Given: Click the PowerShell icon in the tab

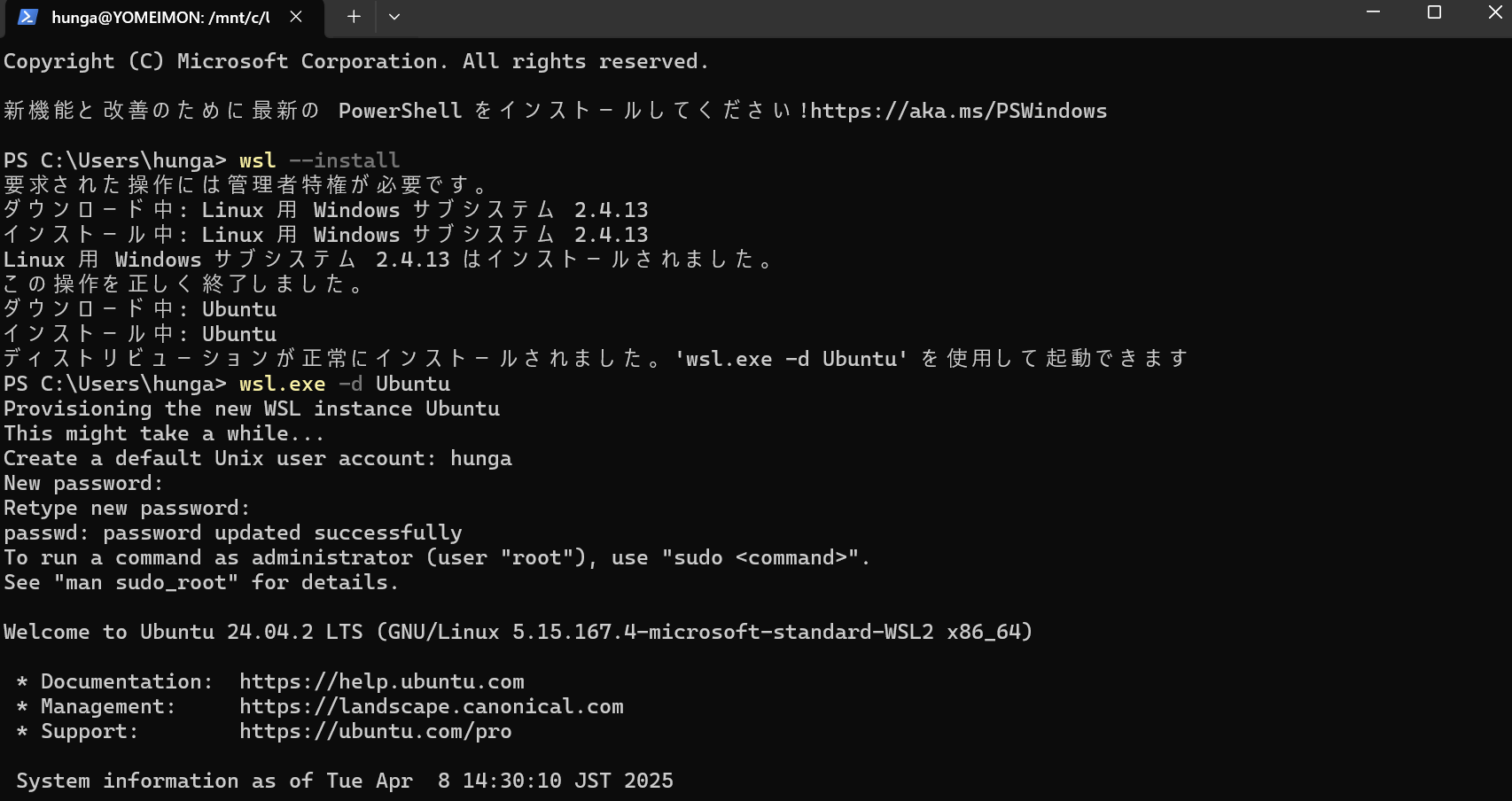Looking at the screenshot, I should (x=27, y=17).
